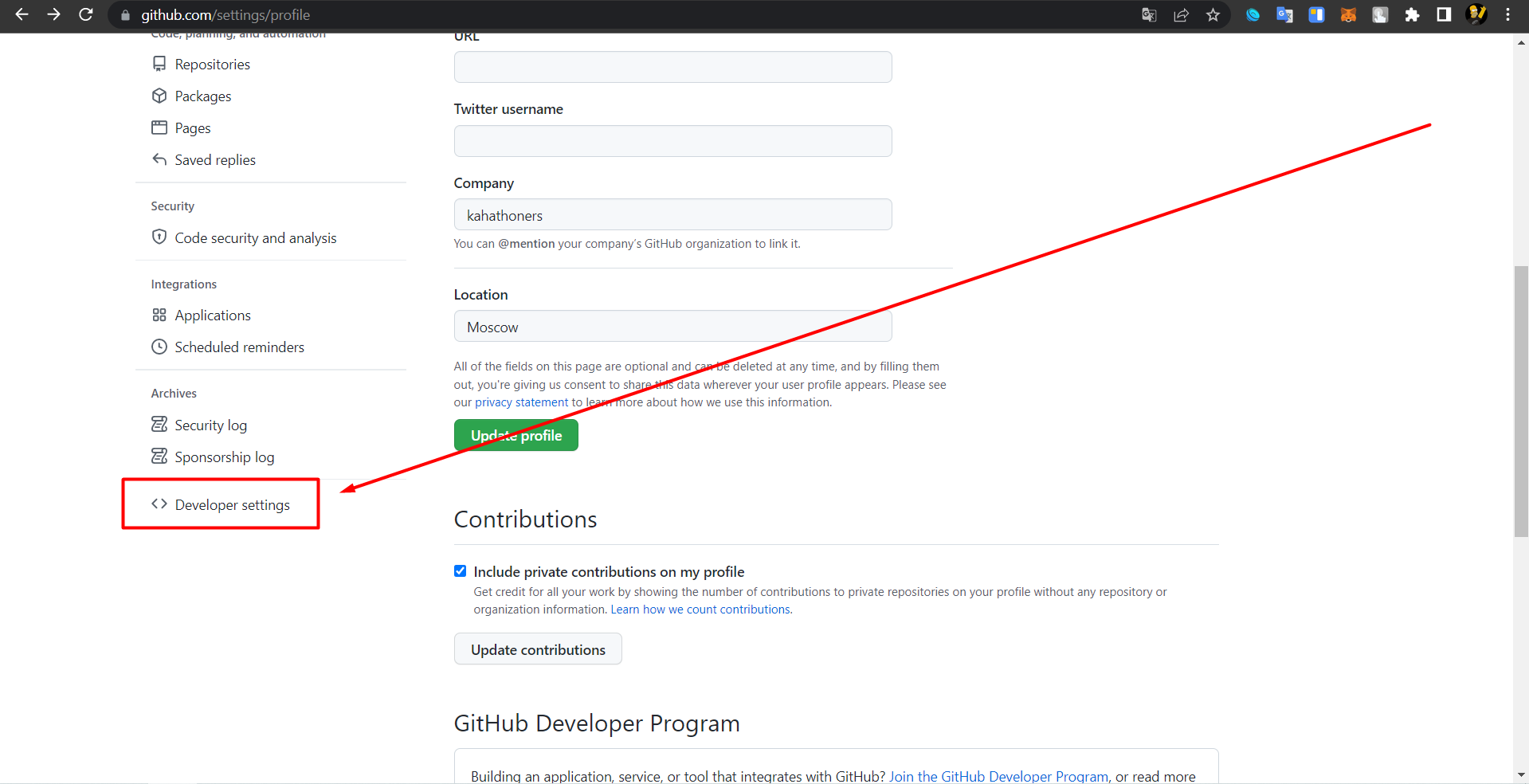This screenshot has width=1529, height=784.
Task: Click the Developer settings code icon
Action: click(x=159, y=504)
